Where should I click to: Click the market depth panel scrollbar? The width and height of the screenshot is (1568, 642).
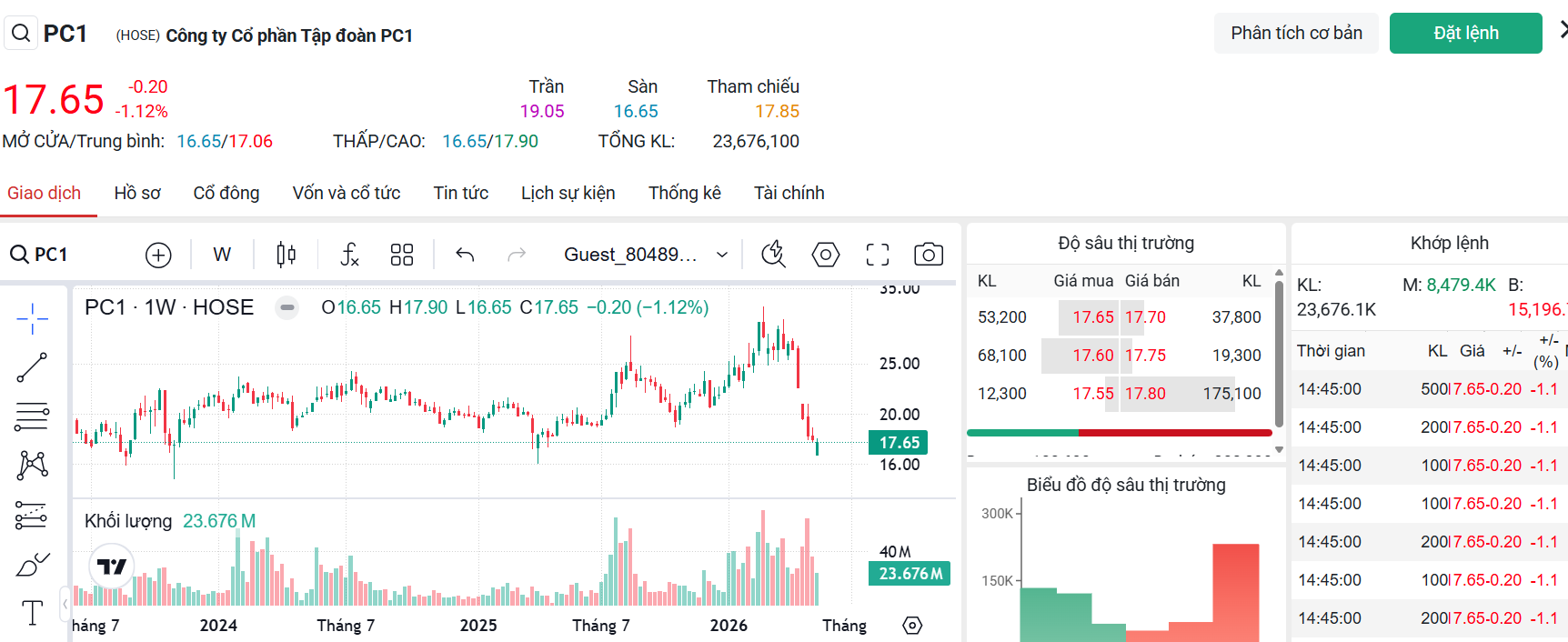[1279, 354]
